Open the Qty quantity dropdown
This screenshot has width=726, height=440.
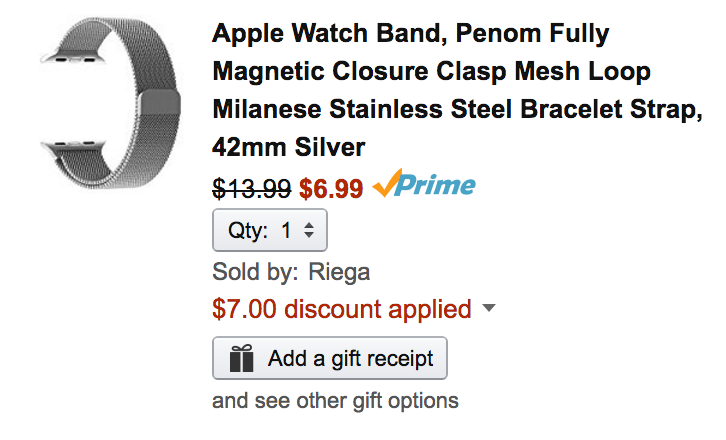coord(270,231)
